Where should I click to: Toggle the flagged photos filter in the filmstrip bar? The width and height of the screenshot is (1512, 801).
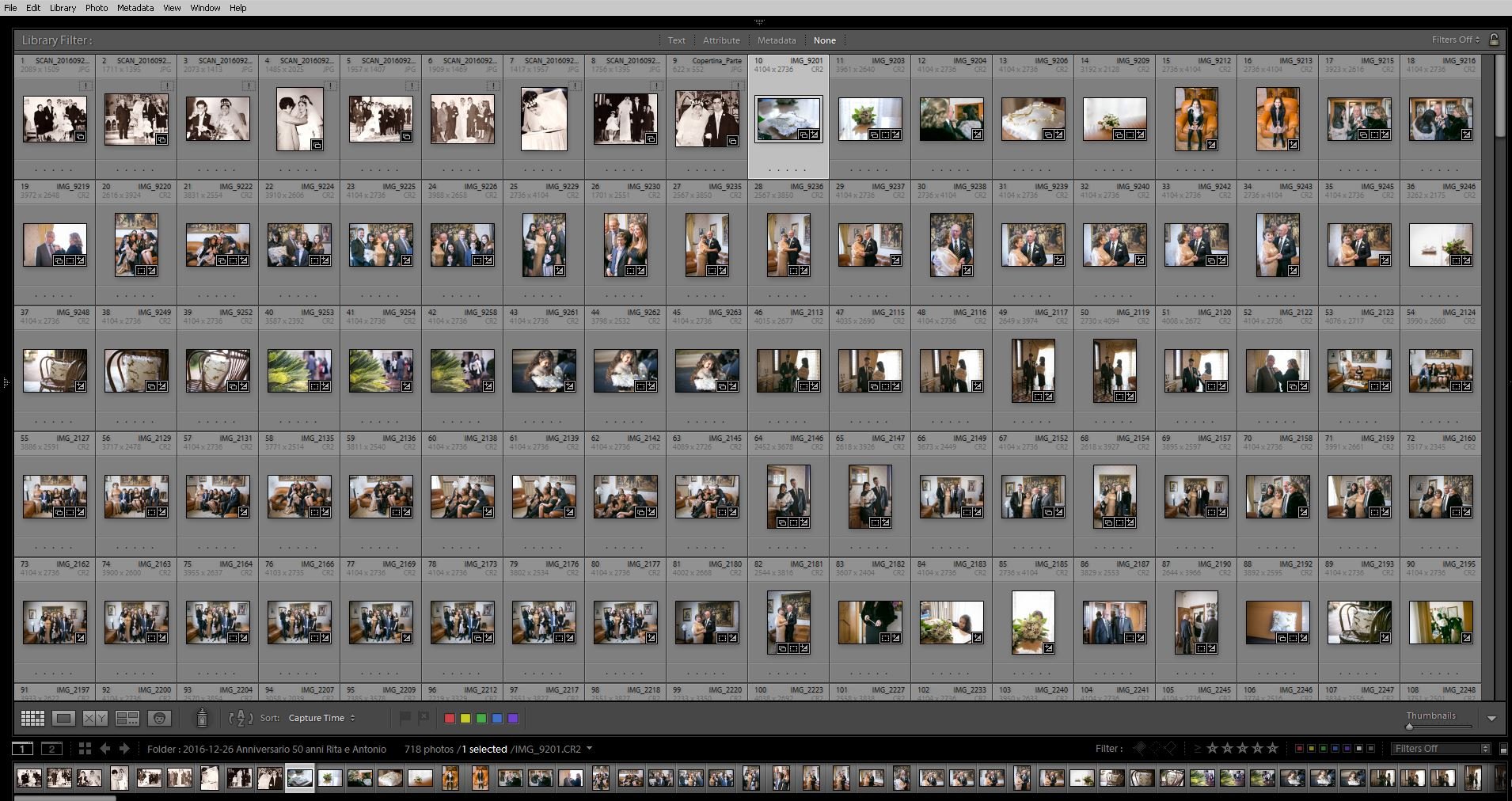tap(1139, 748)
